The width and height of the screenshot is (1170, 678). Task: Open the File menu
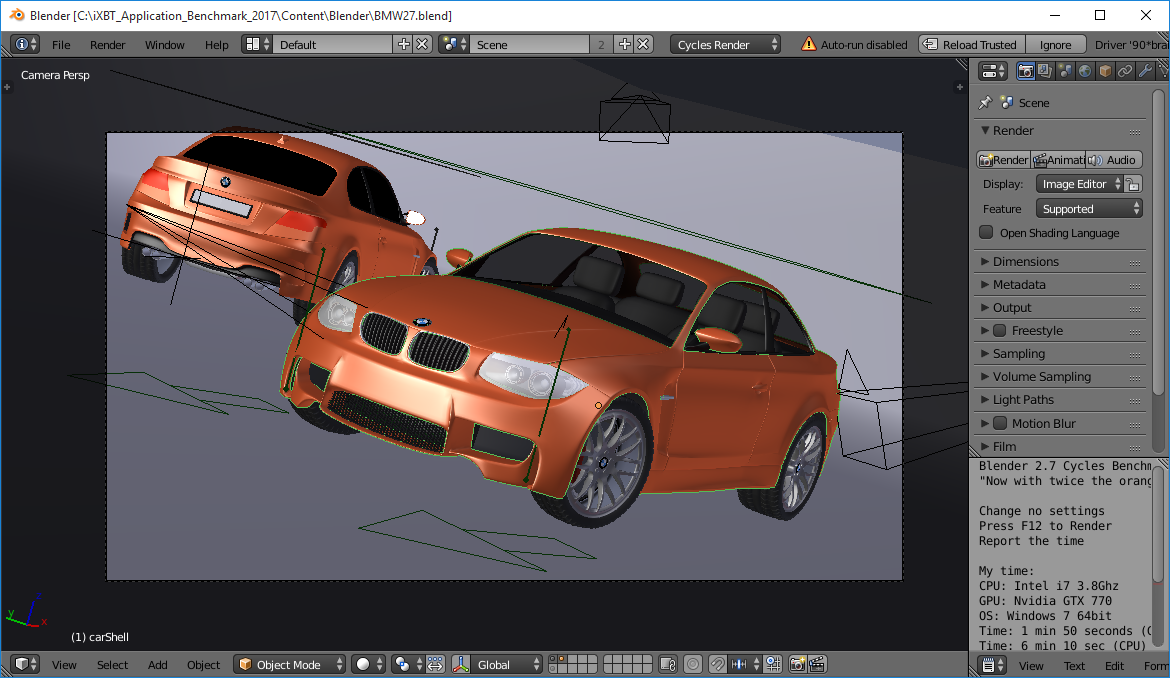pyautogui.click(x=61, y=45)
